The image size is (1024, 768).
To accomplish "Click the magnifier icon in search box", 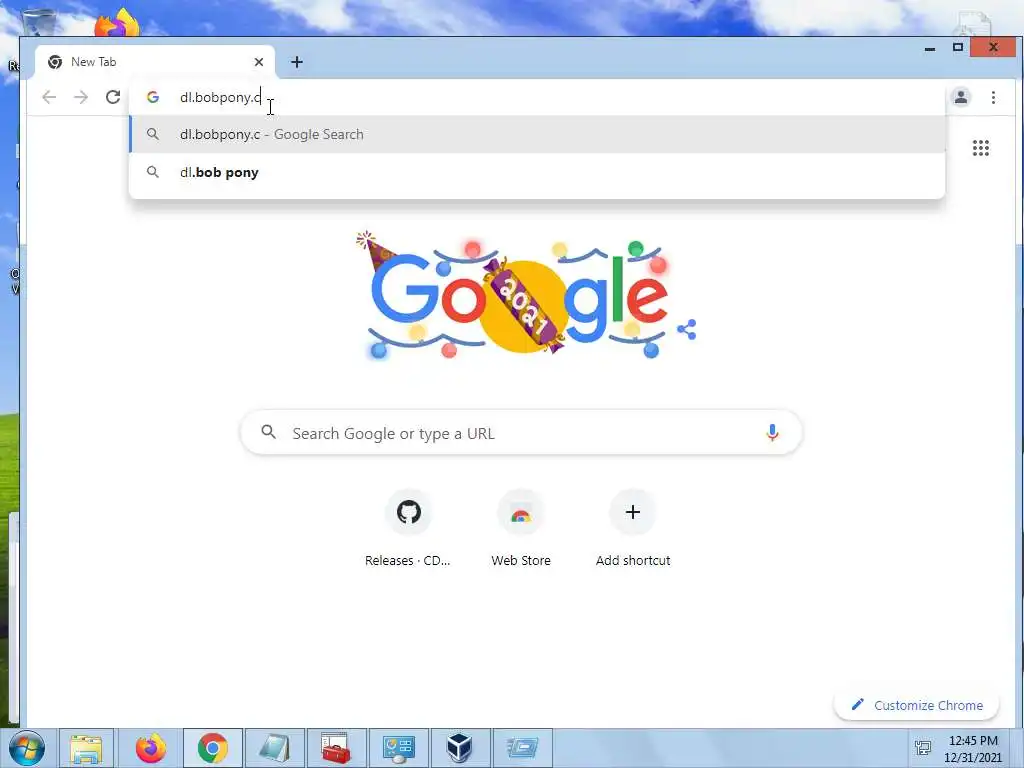I will (x=268, y=432).
